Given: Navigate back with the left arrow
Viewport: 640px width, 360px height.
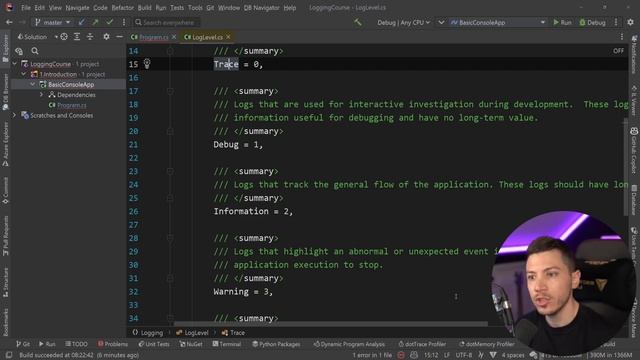Looking at the screenshot, I should pos(9,22).
